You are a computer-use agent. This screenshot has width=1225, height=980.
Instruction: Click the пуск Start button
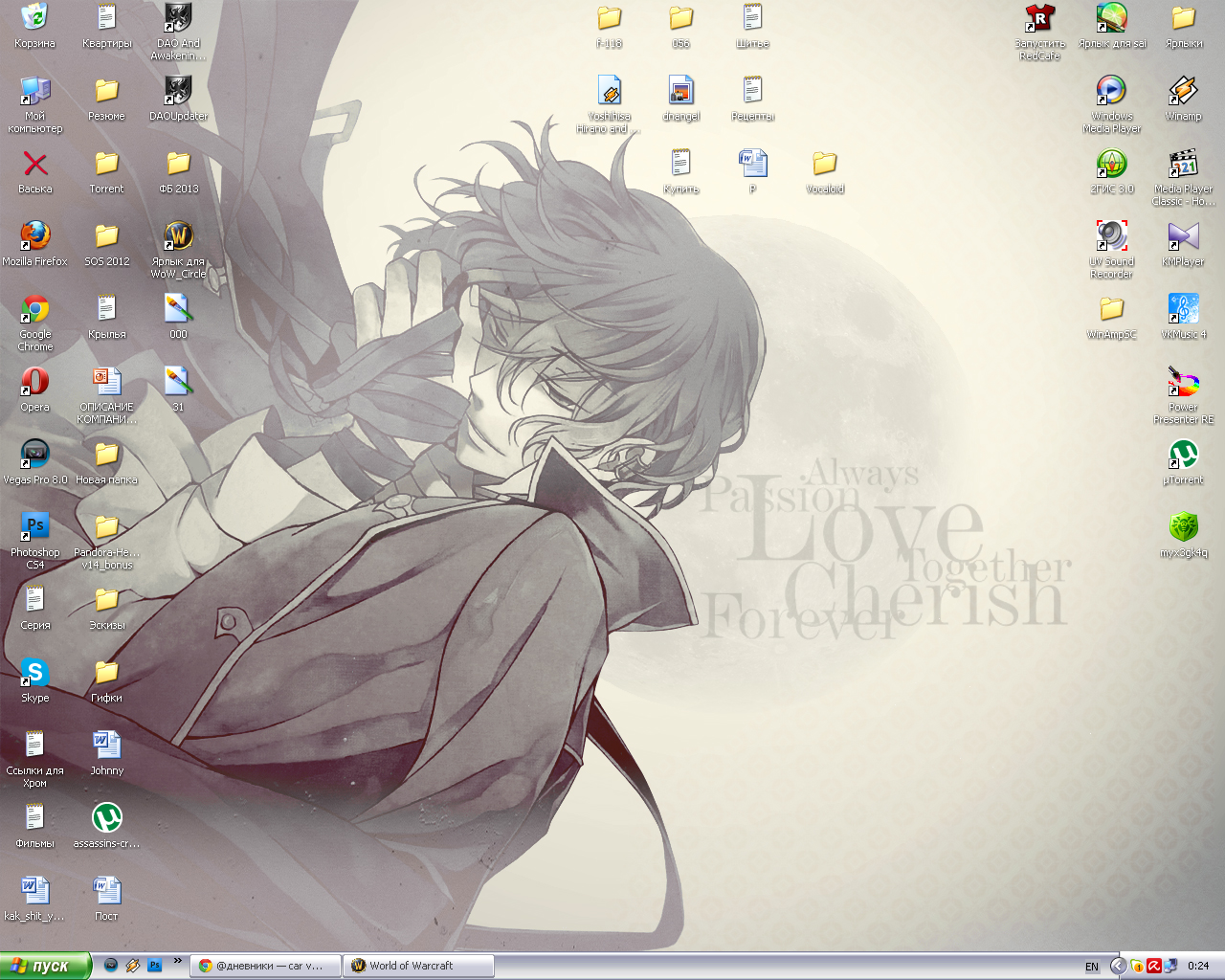(x=45, y=966)
